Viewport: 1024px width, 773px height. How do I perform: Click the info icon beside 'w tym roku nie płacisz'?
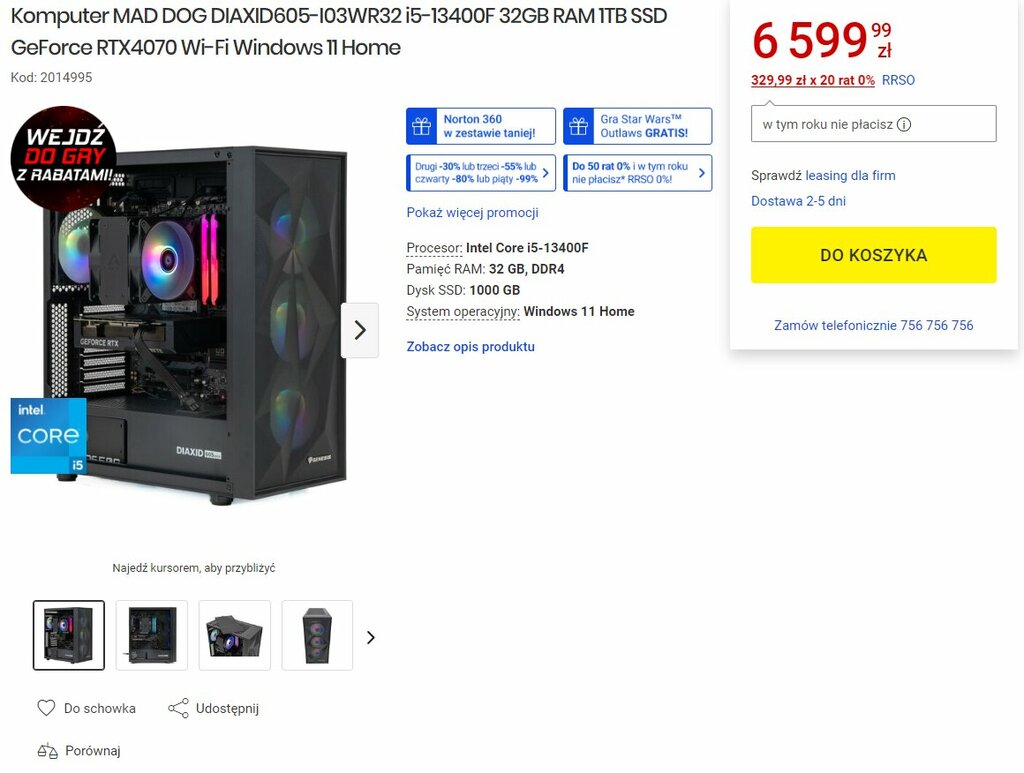pos(904,125)
